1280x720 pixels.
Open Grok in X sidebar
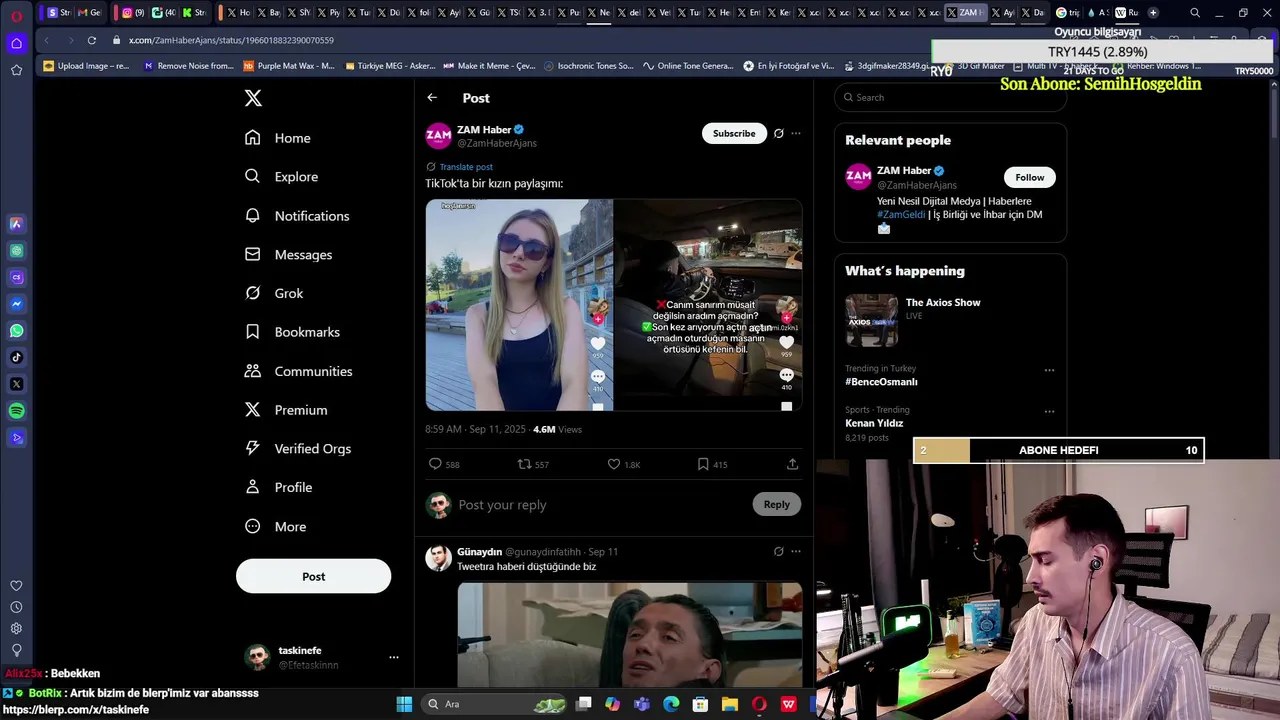point(274,293)
